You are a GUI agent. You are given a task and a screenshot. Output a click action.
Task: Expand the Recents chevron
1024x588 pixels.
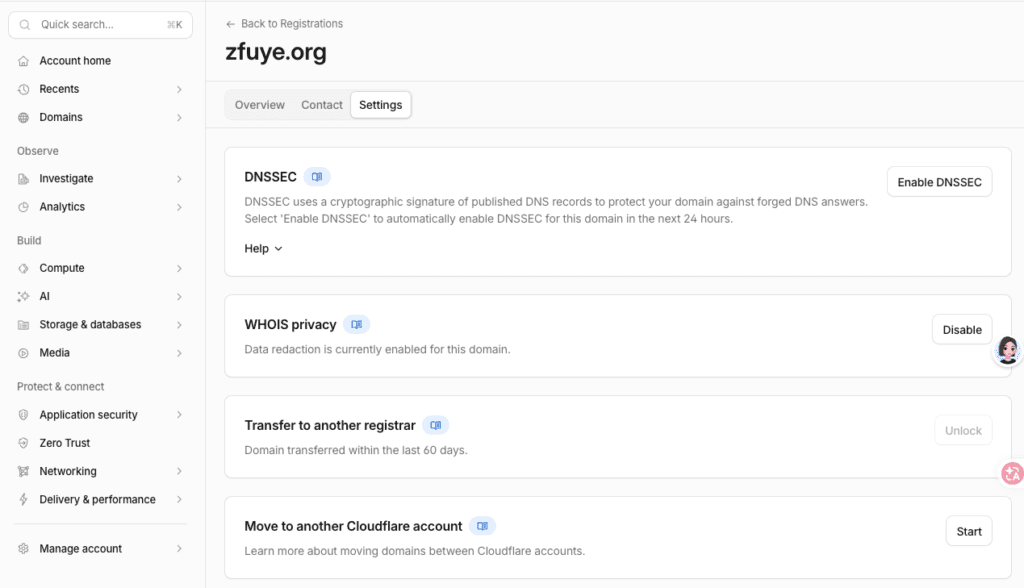179,90
